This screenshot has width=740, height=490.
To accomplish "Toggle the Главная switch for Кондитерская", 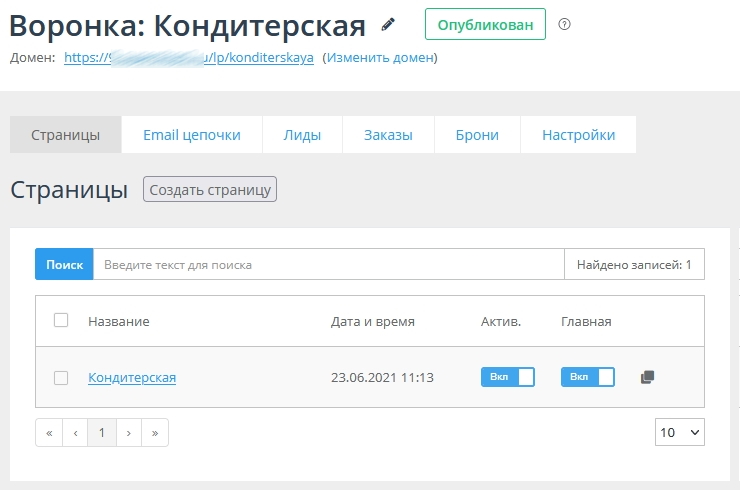I will coord(587,377).
